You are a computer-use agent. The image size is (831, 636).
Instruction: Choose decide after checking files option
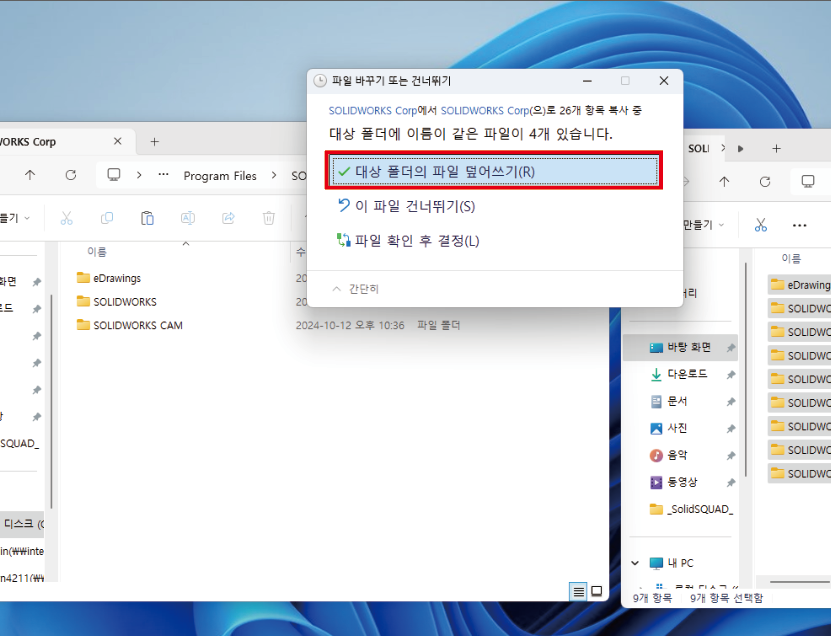(408, 241)
